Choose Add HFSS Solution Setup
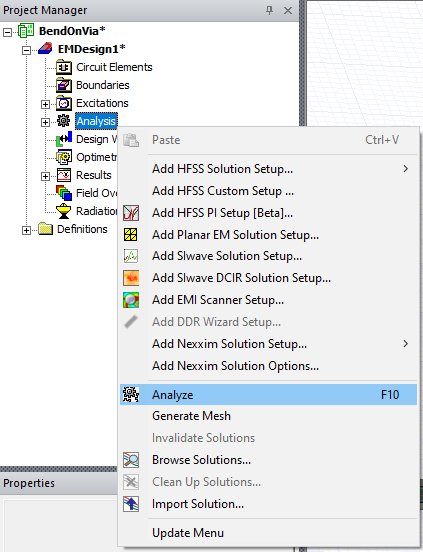 pyautogui.click(x=269, y=169)
